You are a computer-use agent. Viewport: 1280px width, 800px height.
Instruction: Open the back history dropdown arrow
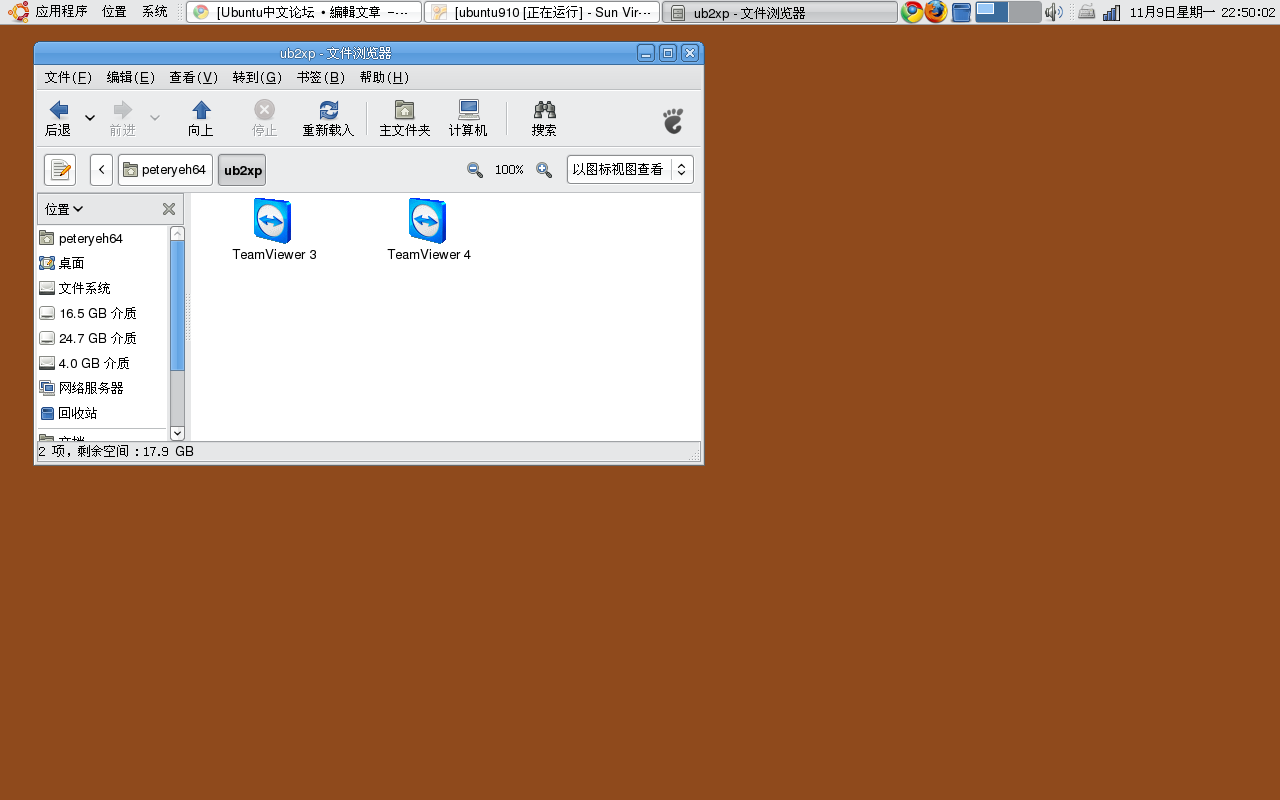point(90,118)
